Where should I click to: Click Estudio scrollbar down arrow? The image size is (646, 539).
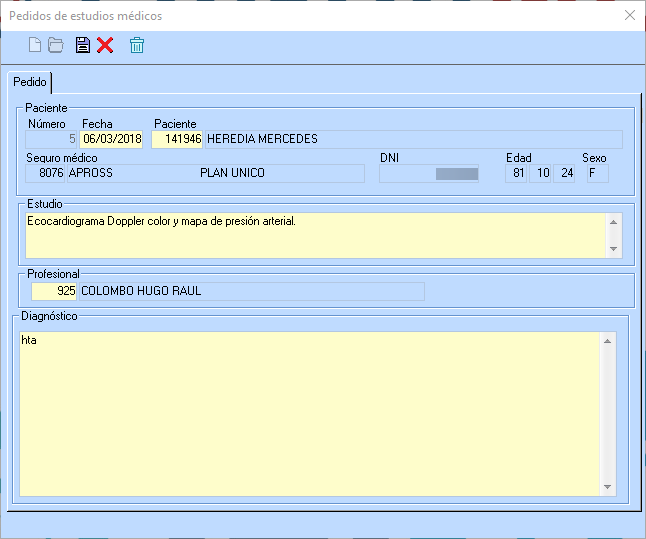coord(613,249)
